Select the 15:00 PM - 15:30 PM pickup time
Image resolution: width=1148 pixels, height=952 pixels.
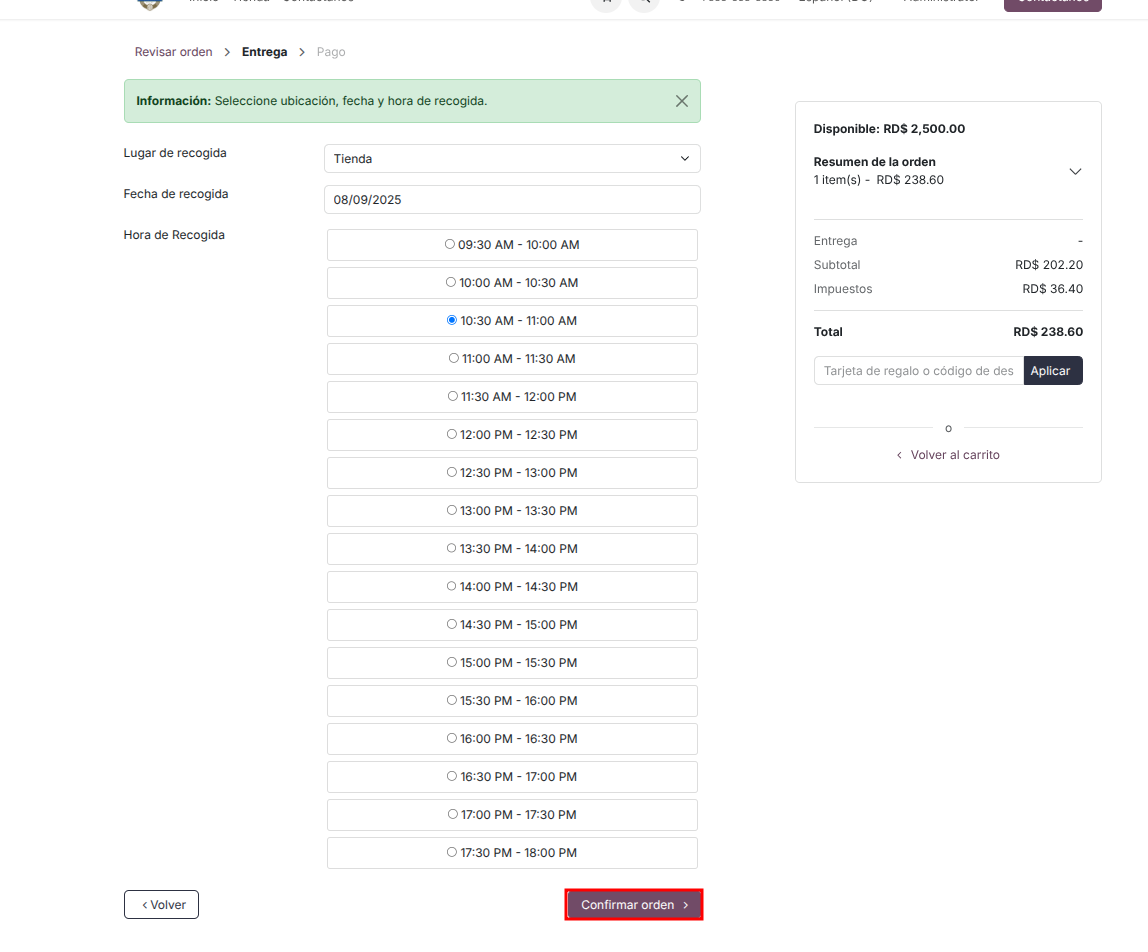coord(452,662)
